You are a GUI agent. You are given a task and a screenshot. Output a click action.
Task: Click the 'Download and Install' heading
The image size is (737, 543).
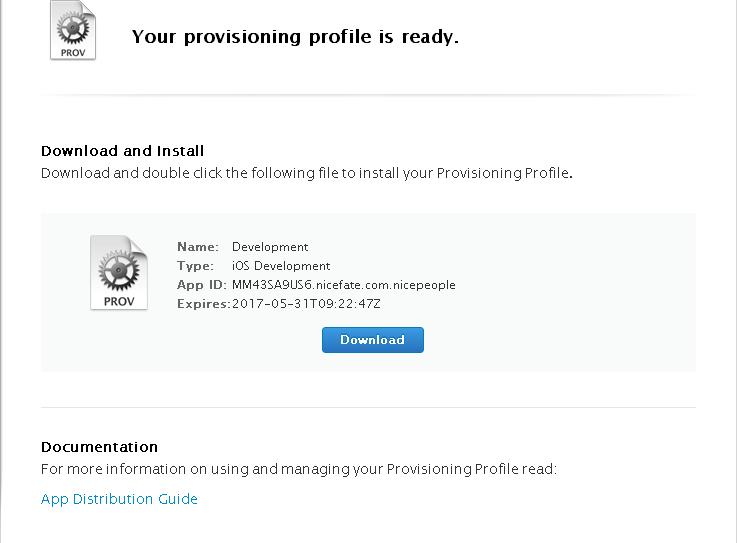click(x=122, y=151)
